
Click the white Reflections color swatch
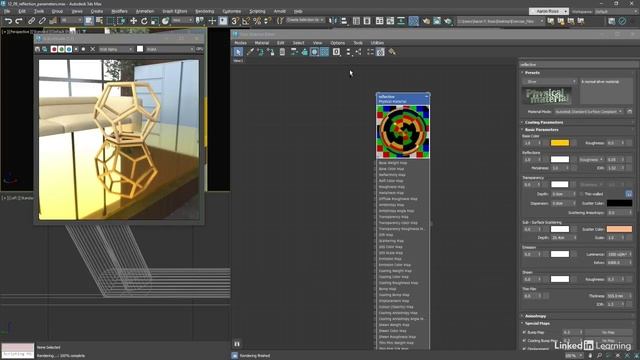tap(560, 159)
